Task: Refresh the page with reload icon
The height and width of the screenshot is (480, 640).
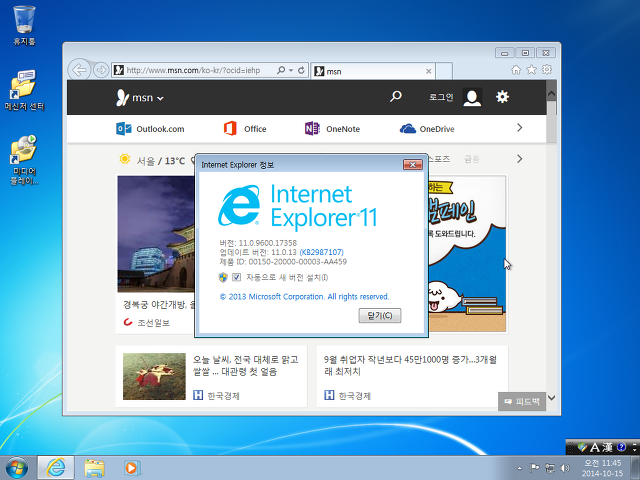Action: click(x=301, y=70)
